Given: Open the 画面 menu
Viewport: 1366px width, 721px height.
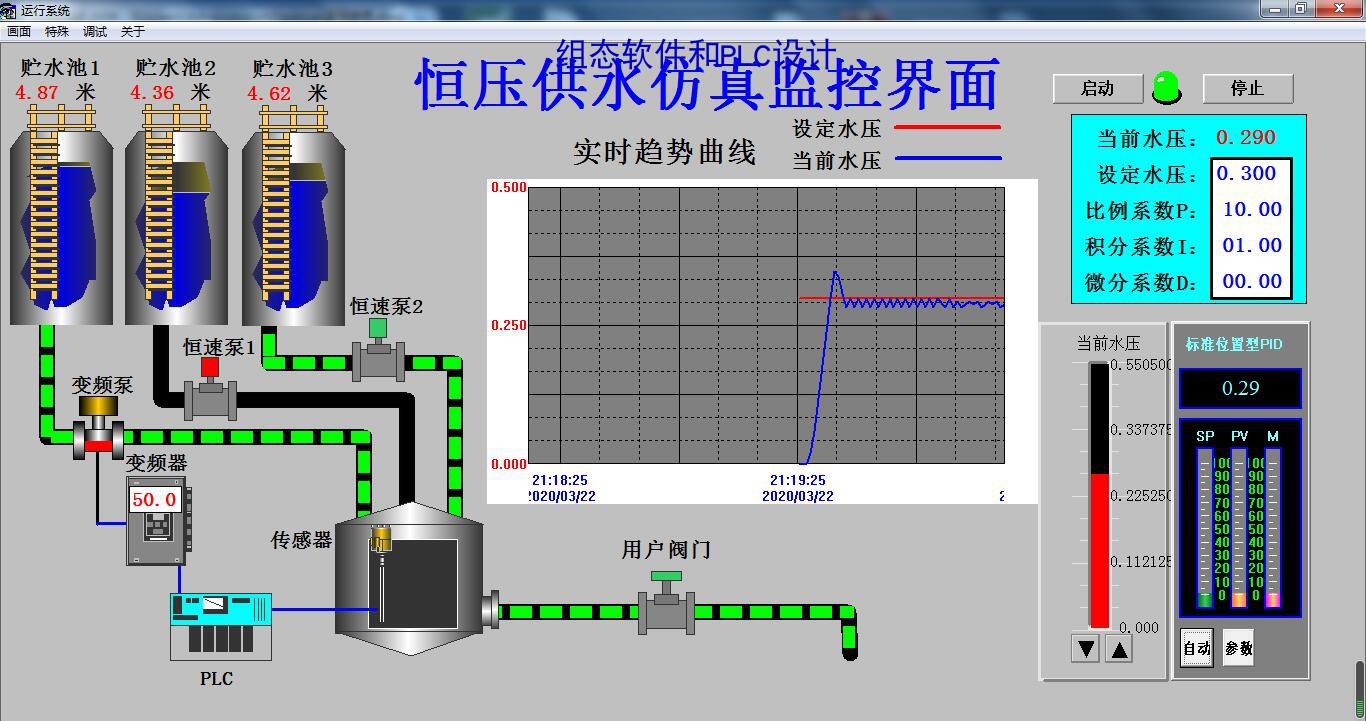Looking at the screenshot, I should 18,30.
